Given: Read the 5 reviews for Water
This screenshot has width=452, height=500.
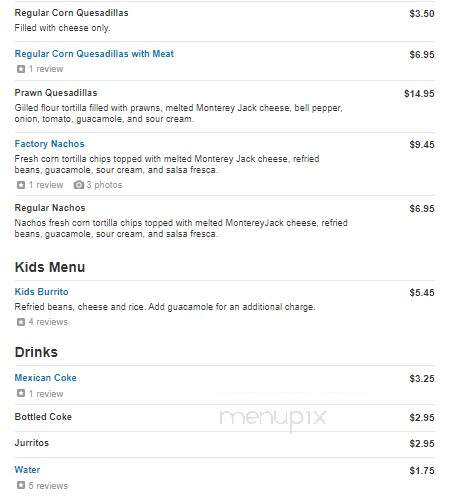Looking at the screenshot, I should pos(48,486).
